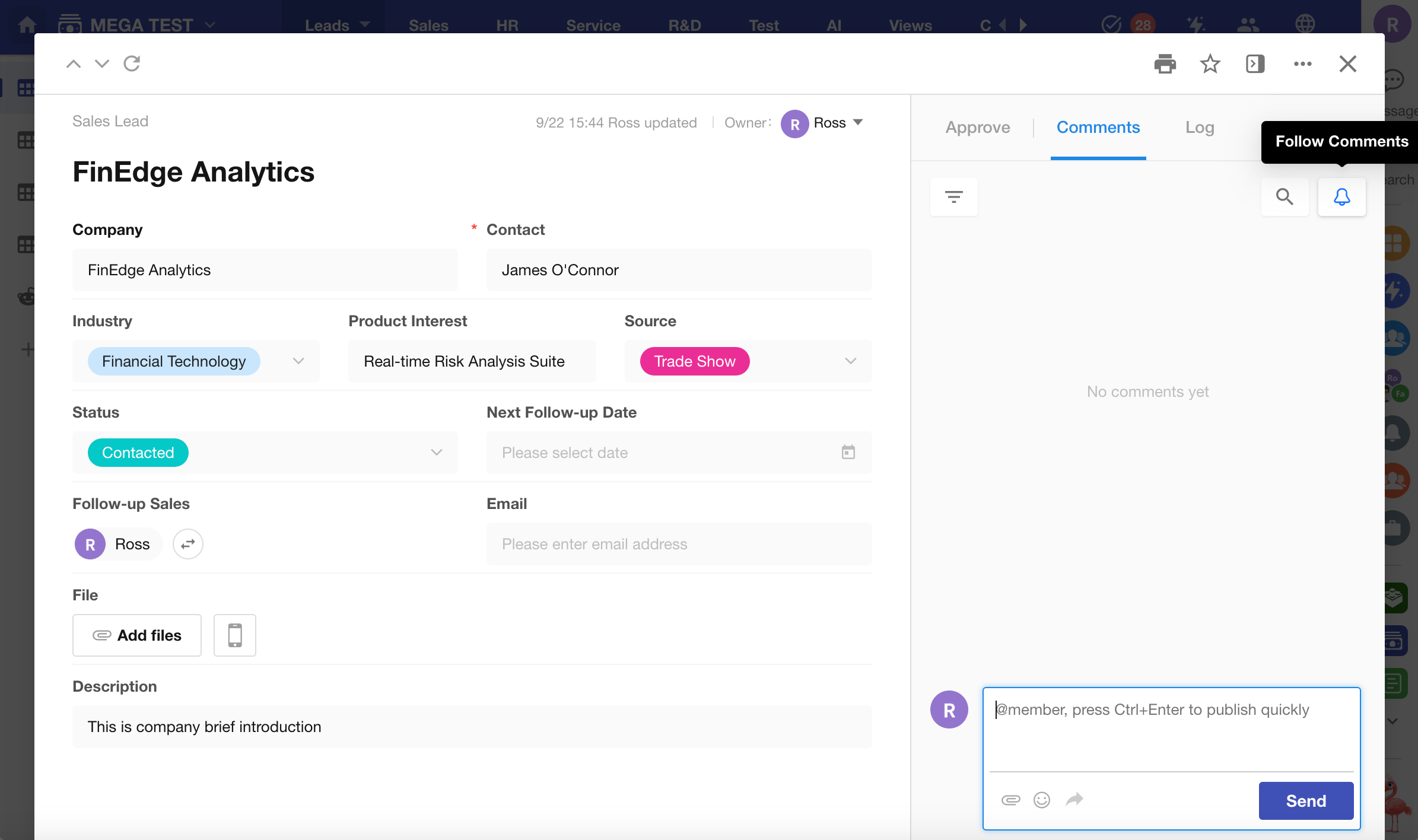This screenshot has height=840, width=1418.
Task: Refresh the record
Action: tap(132, 63)
